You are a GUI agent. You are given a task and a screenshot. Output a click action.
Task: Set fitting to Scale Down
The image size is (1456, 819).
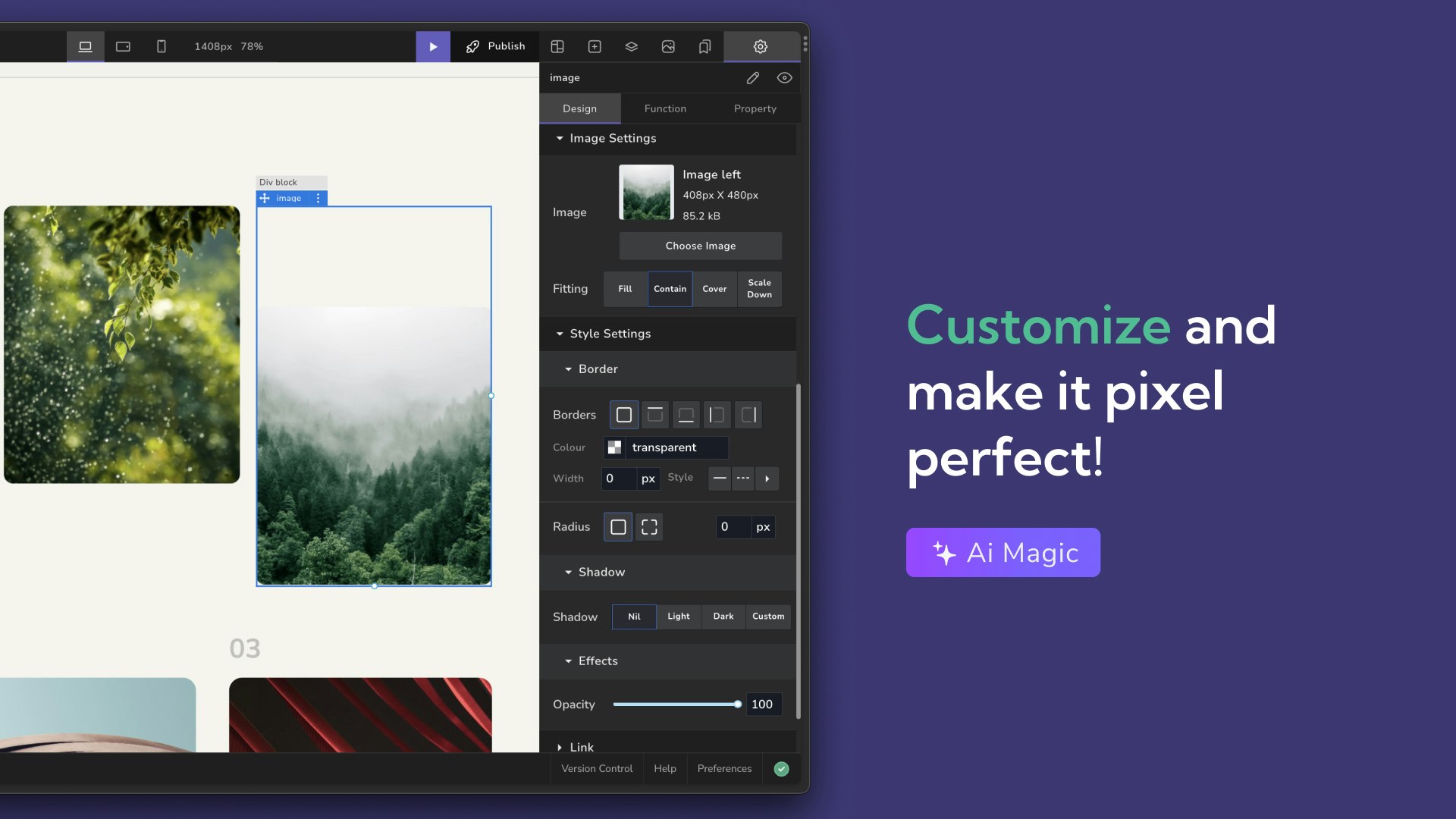(x=759, y=289)
